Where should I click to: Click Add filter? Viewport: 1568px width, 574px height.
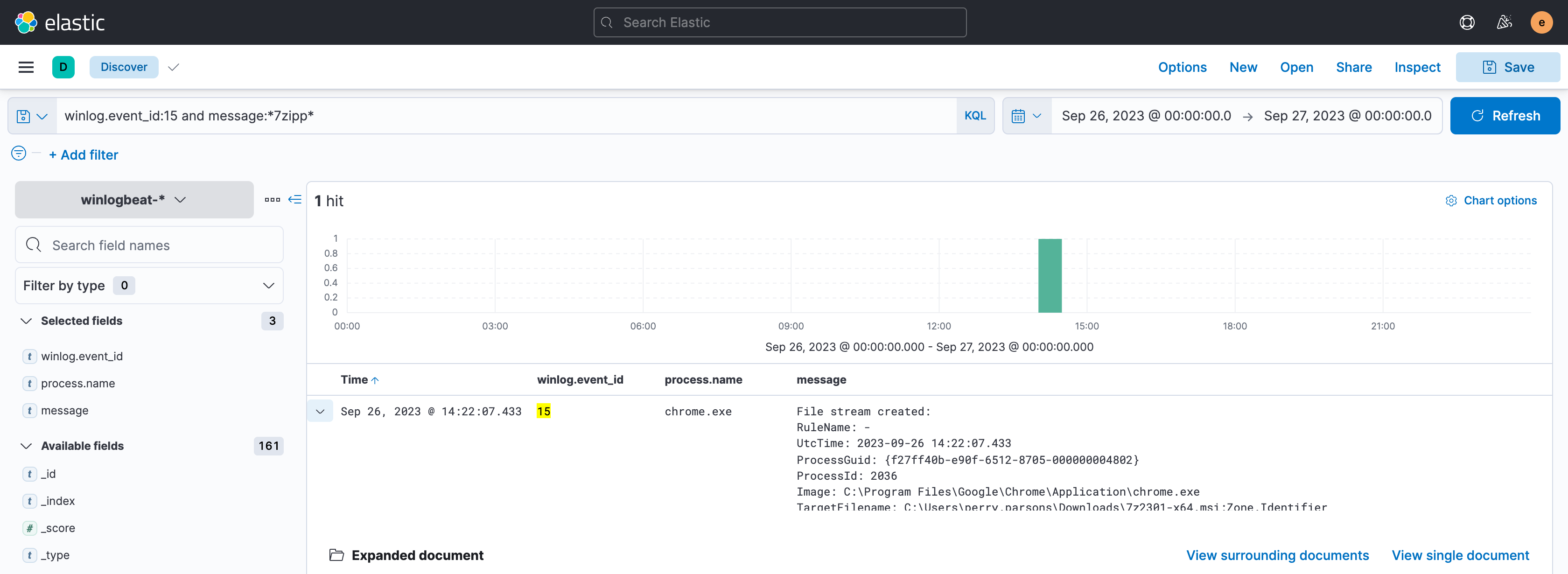coord(84,154)
